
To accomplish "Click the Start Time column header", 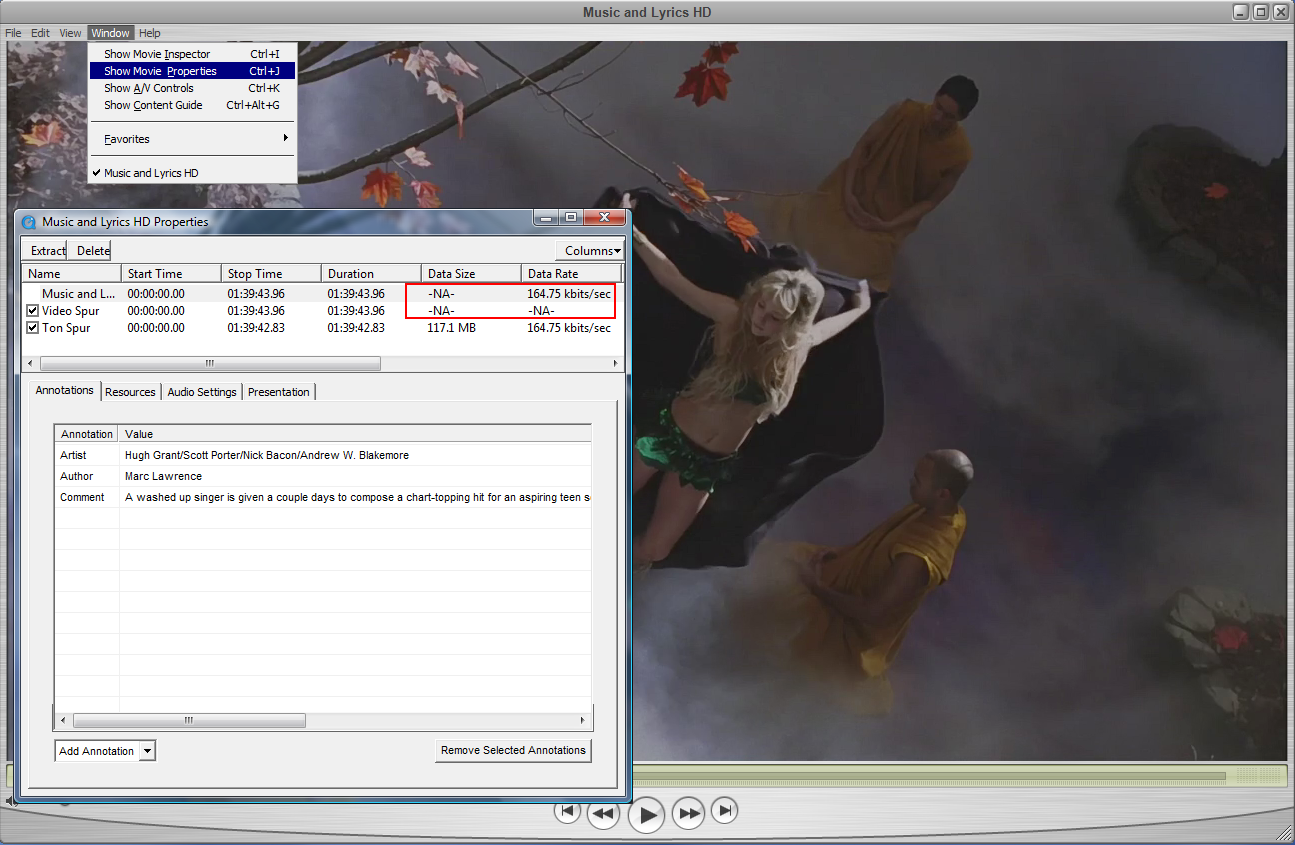I will [x=171, y=274].
